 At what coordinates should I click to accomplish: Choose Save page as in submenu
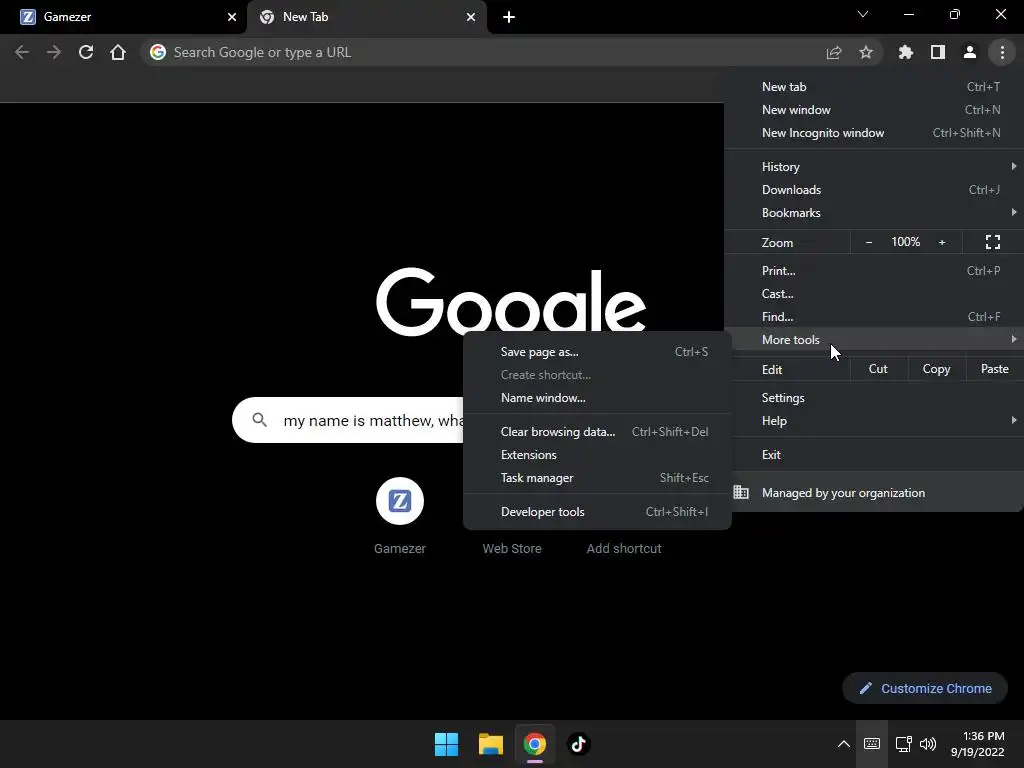click(597, 351)
